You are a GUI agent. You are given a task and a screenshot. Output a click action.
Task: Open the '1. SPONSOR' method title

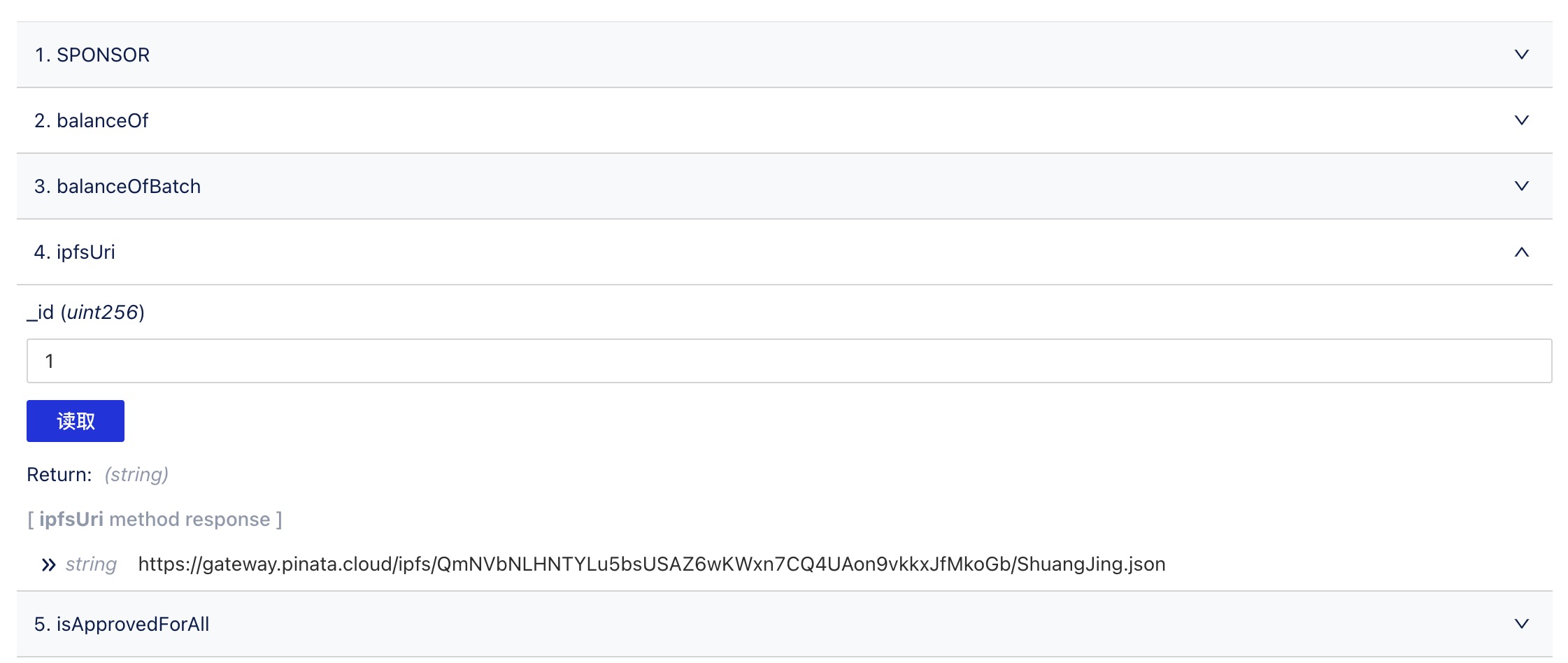(x=92, y=55)
